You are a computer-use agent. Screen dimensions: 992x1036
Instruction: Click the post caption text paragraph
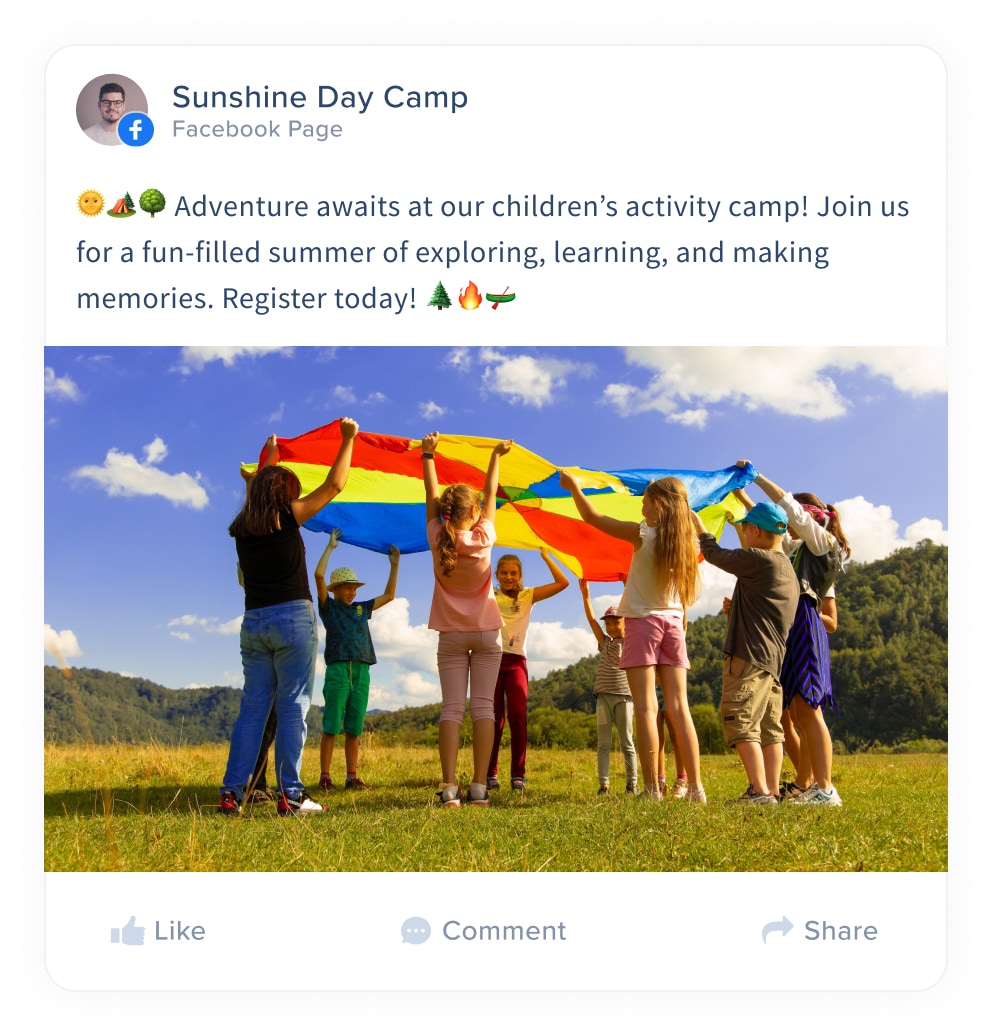[493, 252]
